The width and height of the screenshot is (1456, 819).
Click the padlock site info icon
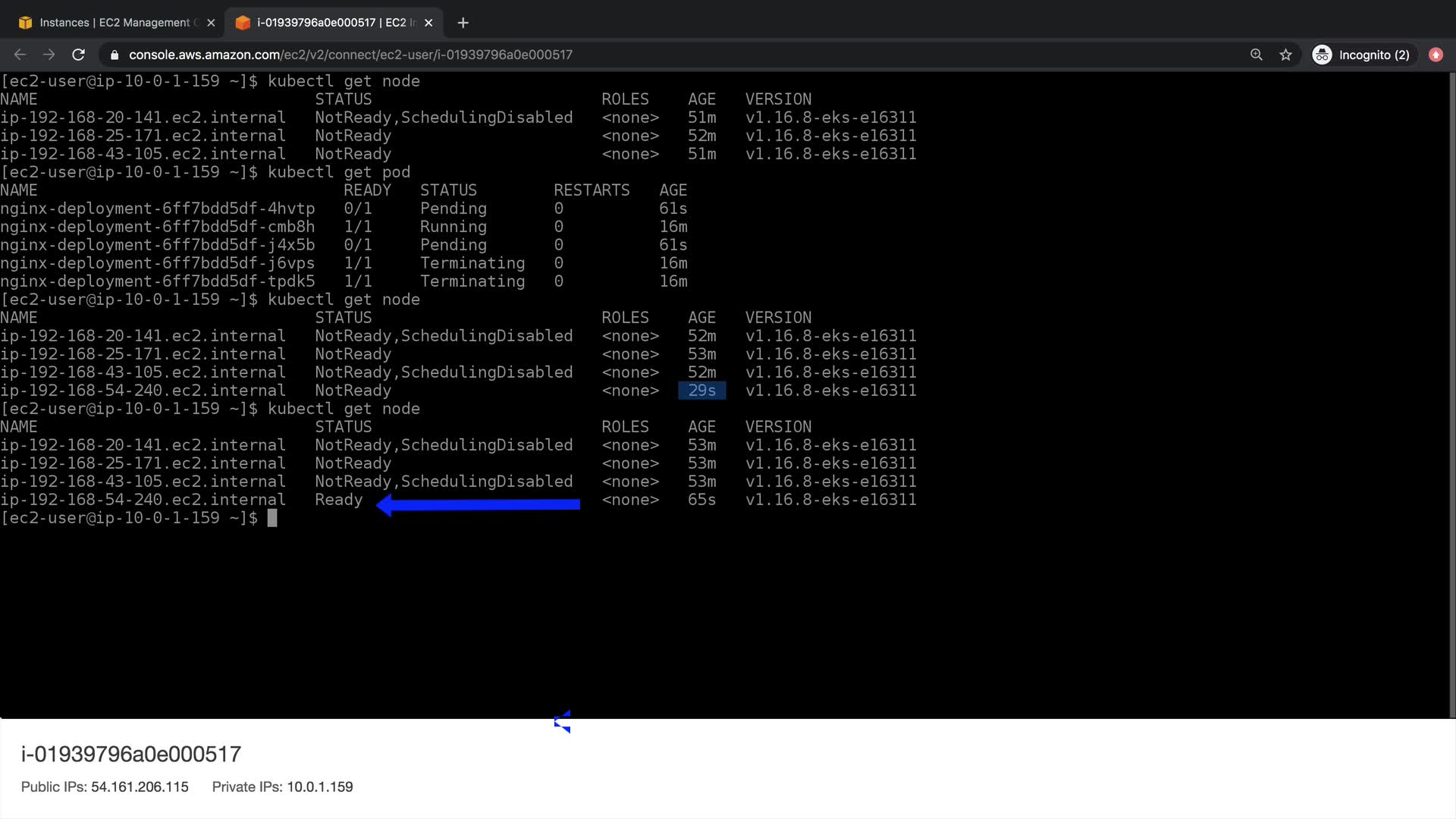[115, 55]
